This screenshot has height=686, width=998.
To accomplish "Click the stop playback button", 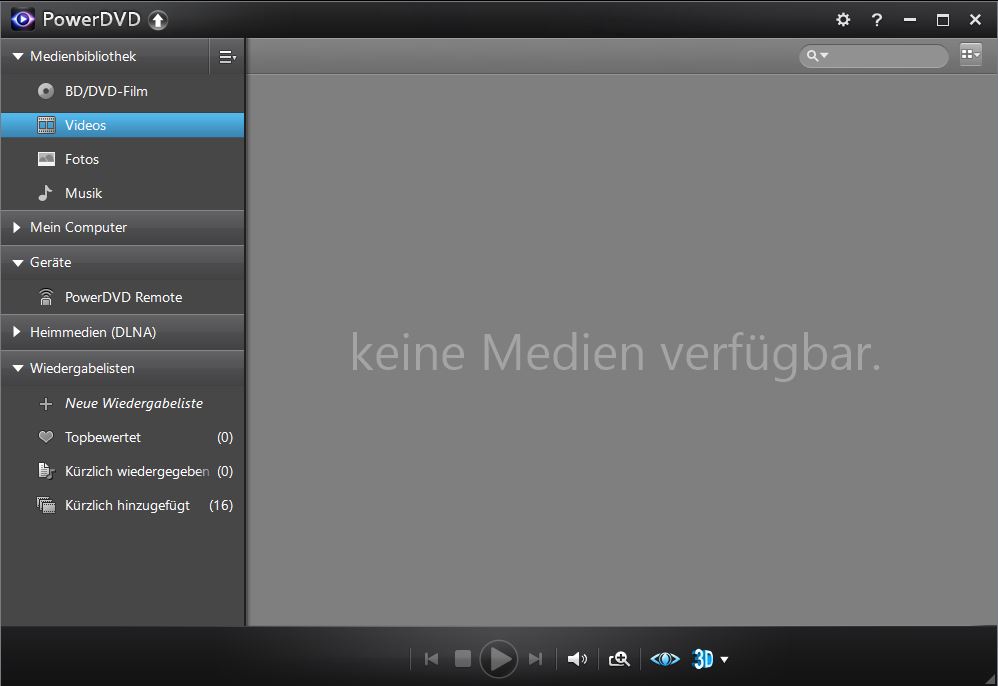I will [x=463, y=659].
